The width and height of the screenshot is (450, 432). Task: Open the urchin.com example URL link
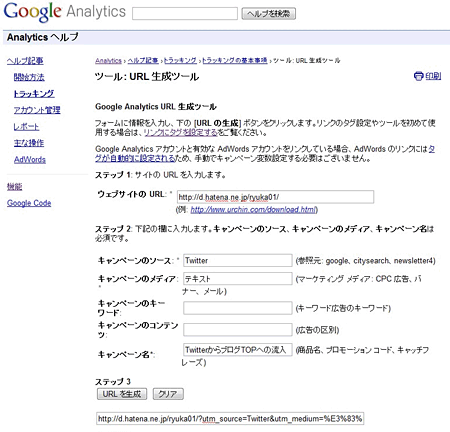(253, 210)
